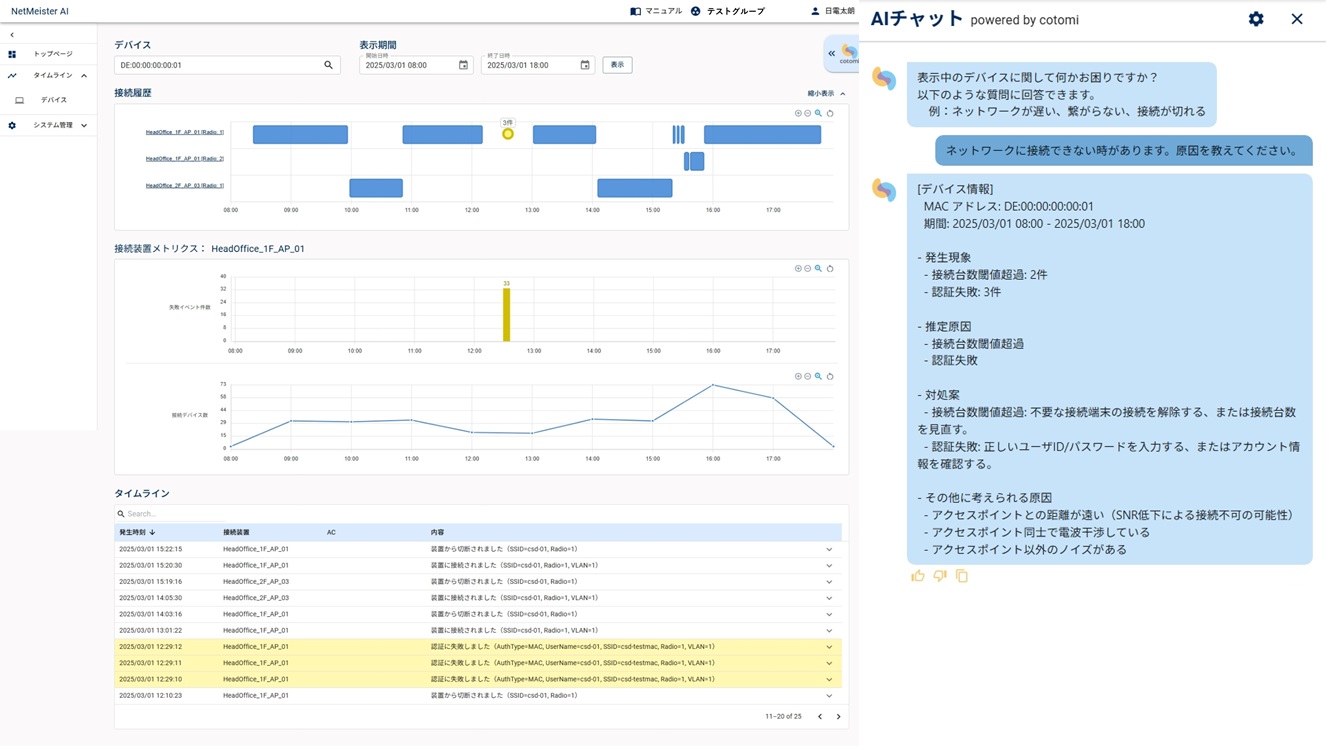Collapse the cotomi chat panel toggle
Screen dimensions: 1326x746
(x=831, y=54)
